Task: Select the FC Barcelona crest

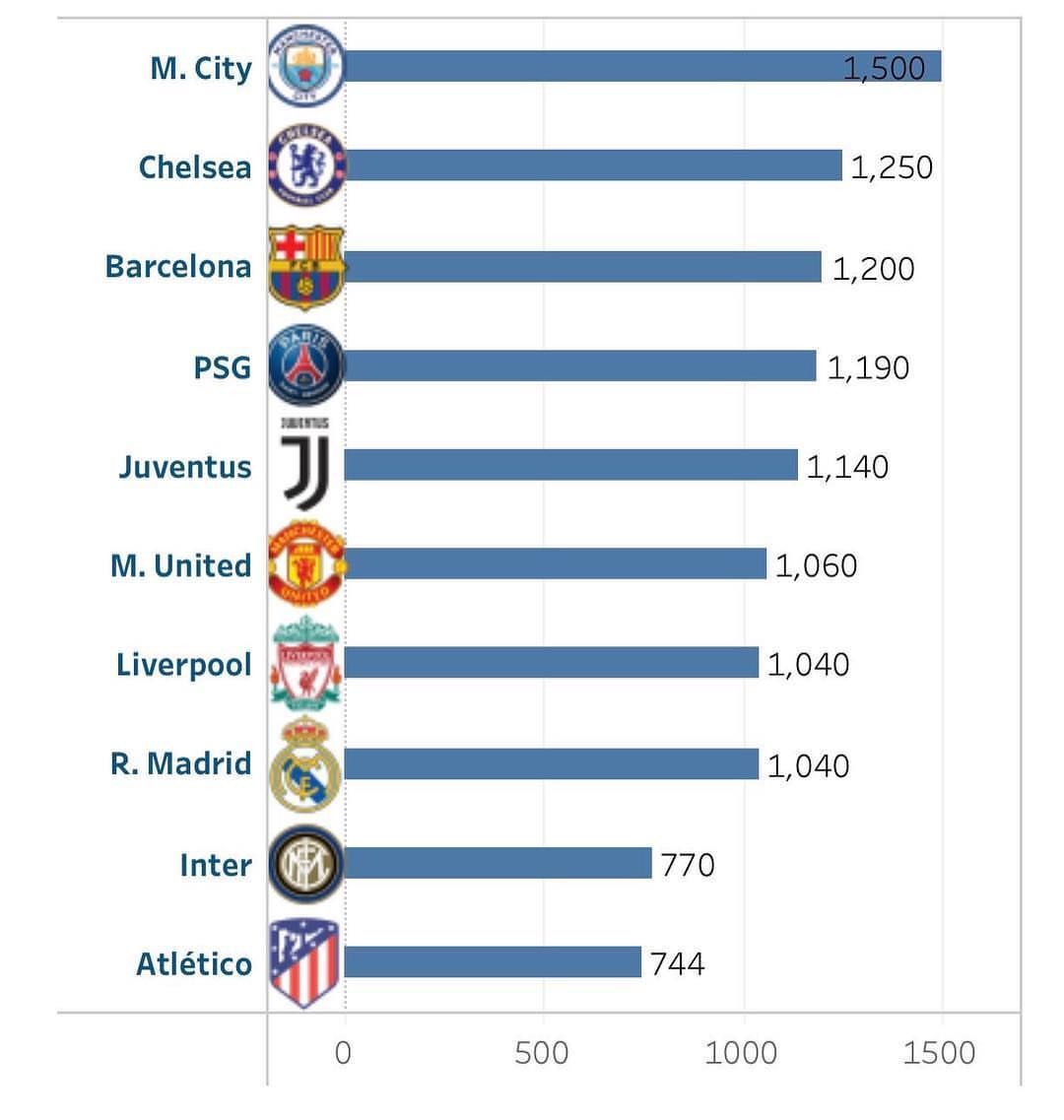Action: tap(306, 267)
